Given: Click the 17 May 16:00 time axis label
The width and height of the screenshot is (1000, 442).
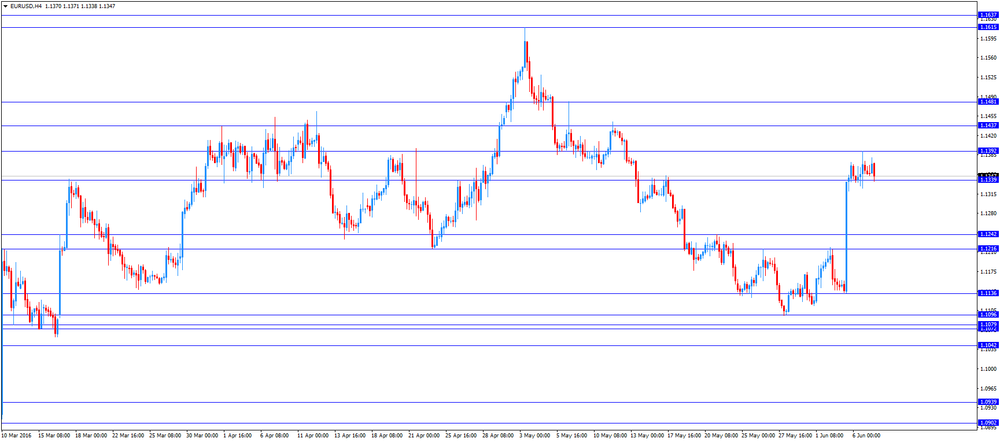Looking at the screenshot, I should point(683,437).
